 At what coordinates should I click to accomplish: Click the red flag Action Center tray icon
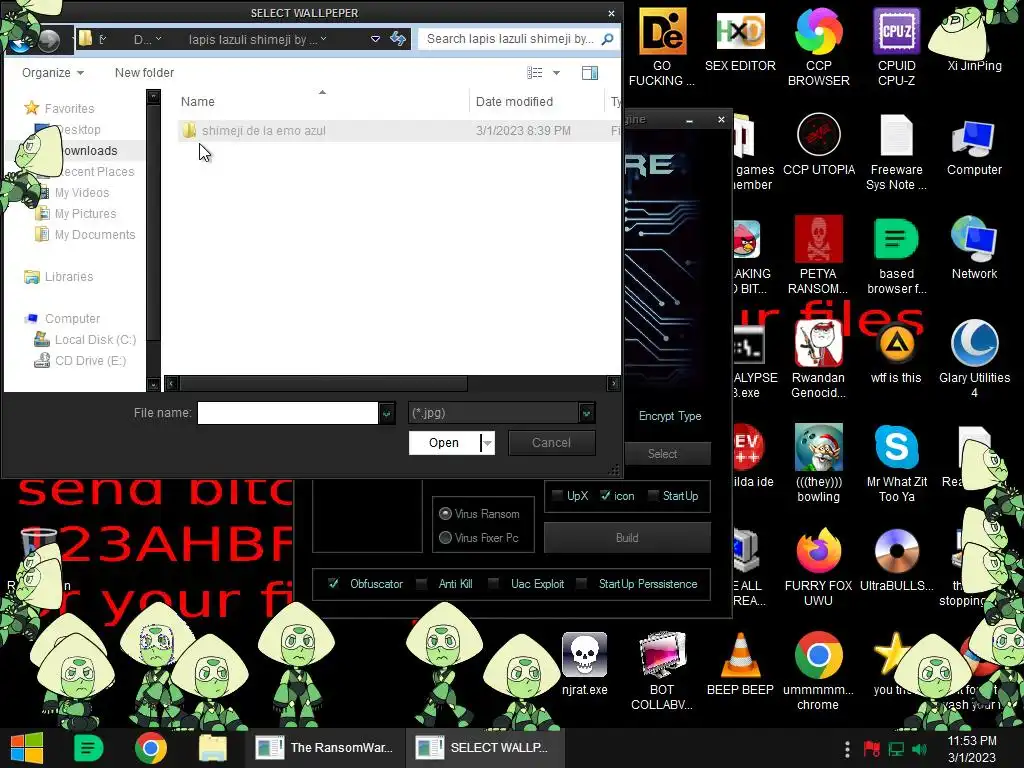click(x=871, y=749)
